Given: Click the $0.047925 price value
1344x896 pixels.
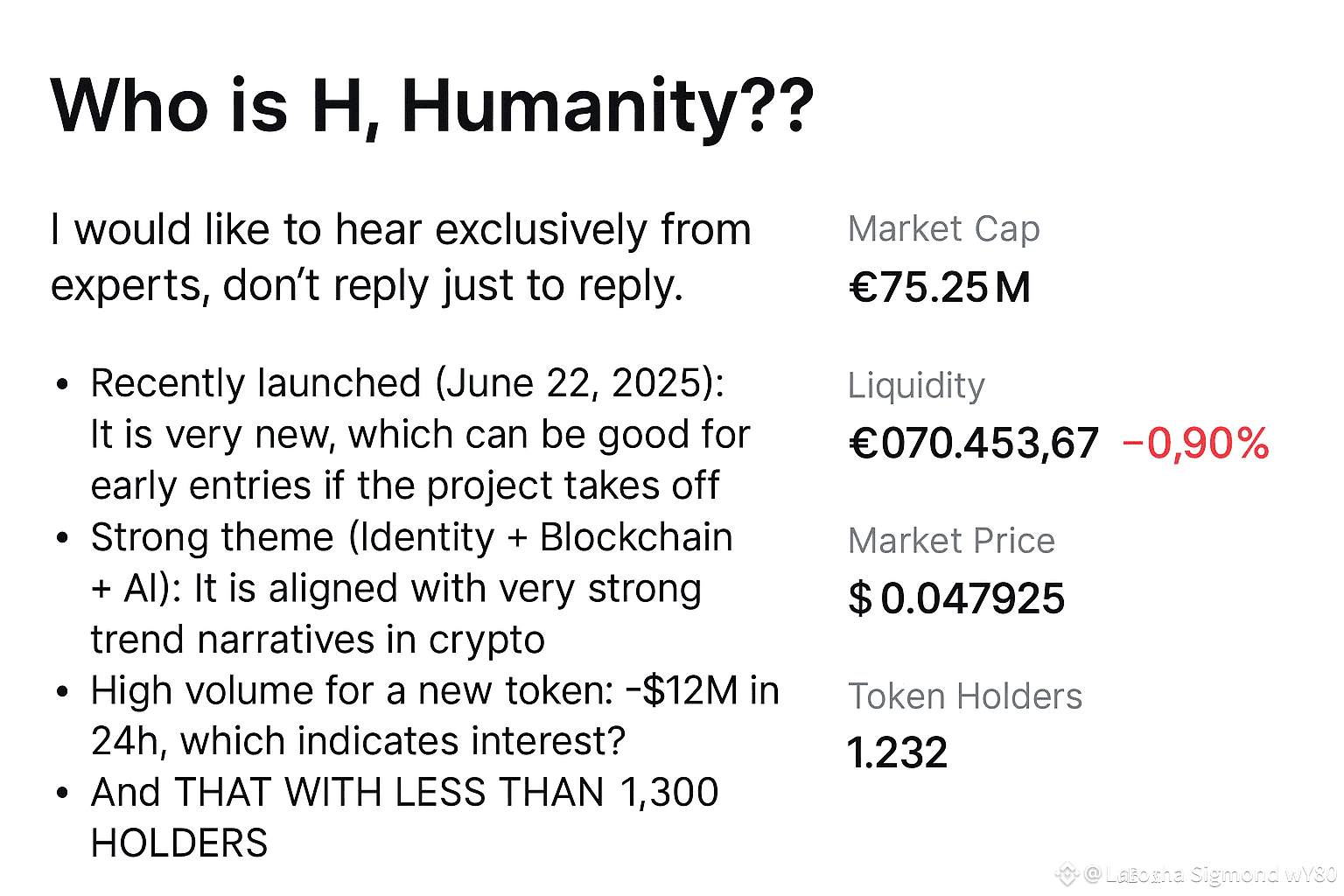Looking at the screenshot, I should pos(957,598).
